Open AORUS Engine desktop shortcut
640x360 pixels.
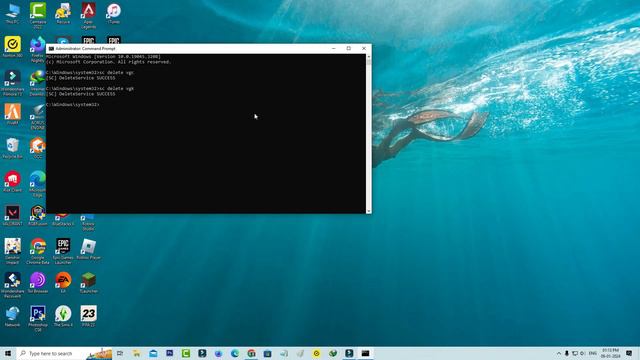point(38,116)
